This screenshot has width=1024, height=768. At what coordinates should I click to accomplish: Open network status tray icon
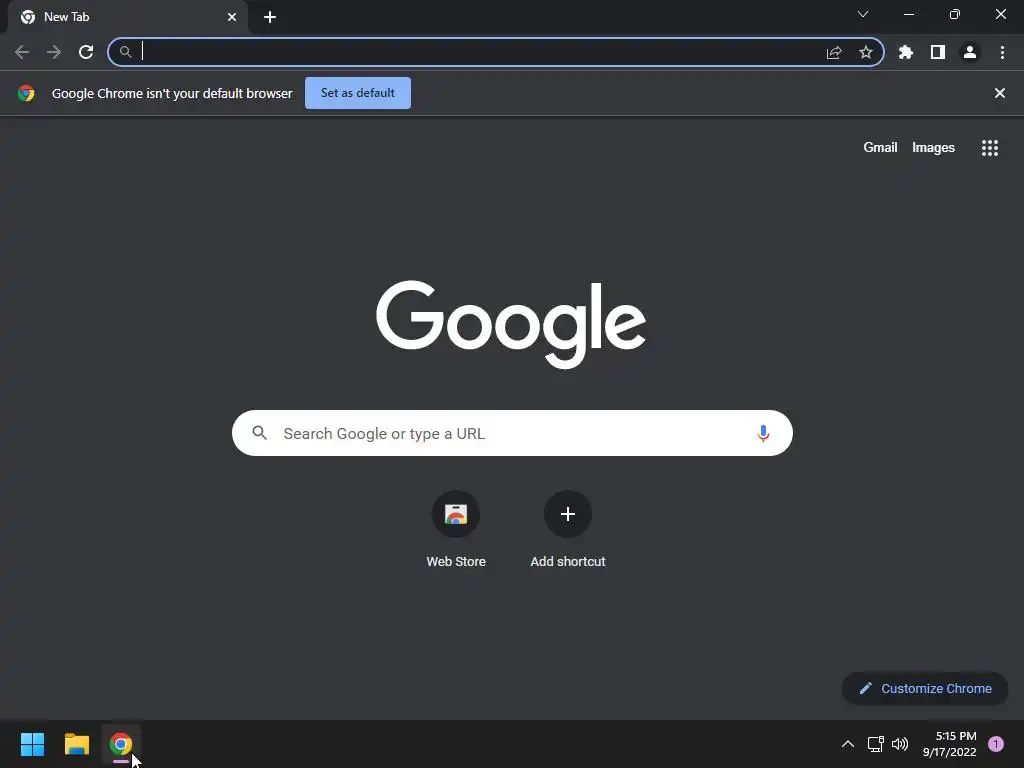[x=875, y=744]
